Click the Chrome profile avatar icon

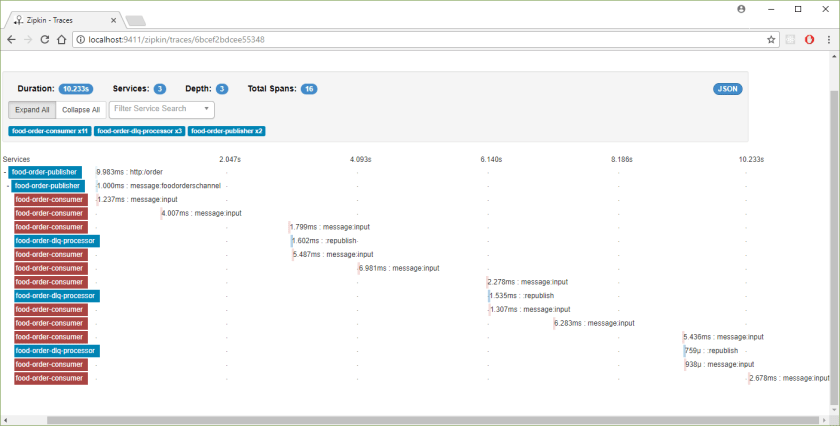[741, 8]
